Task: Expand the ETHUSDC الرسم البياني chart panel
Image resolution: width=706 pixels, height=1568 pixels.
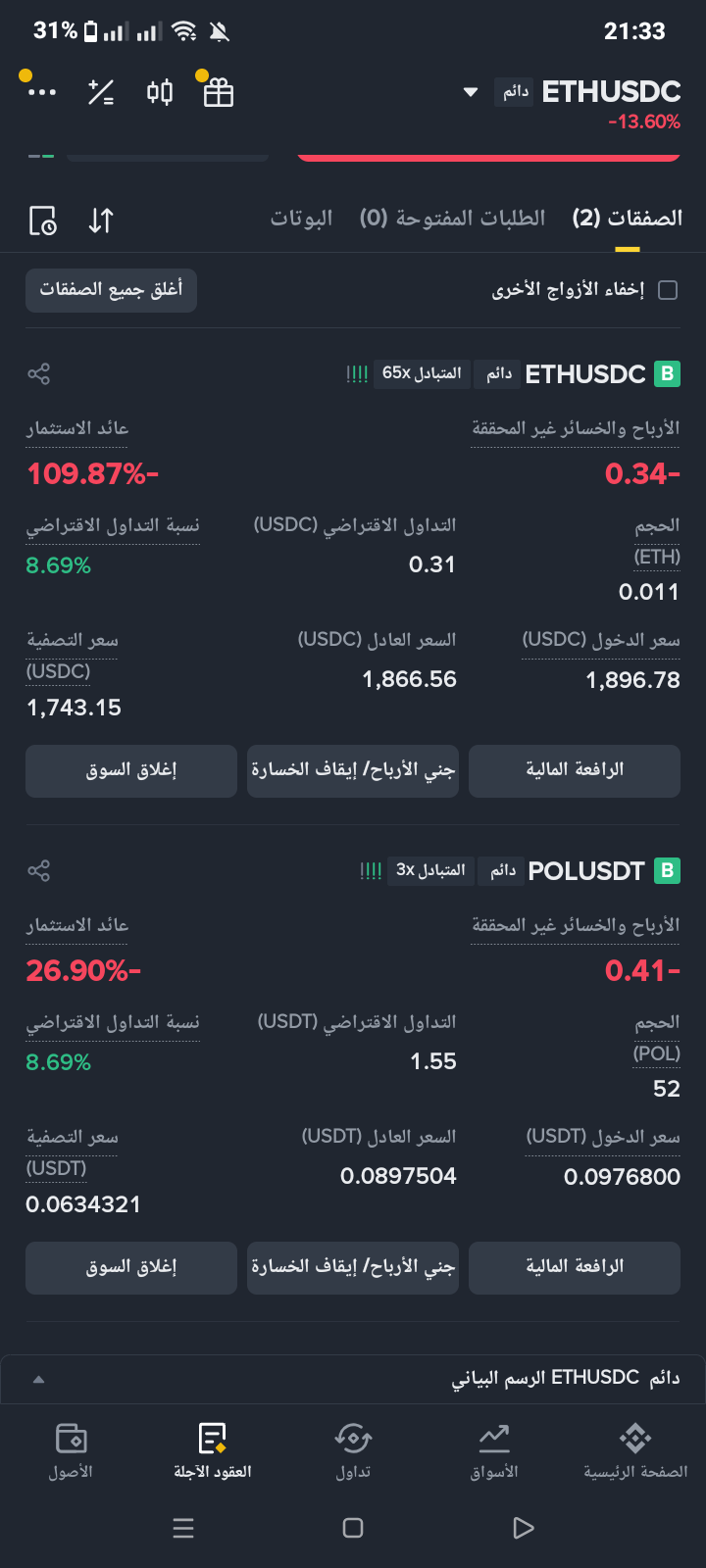Action: click(353, 1378)
